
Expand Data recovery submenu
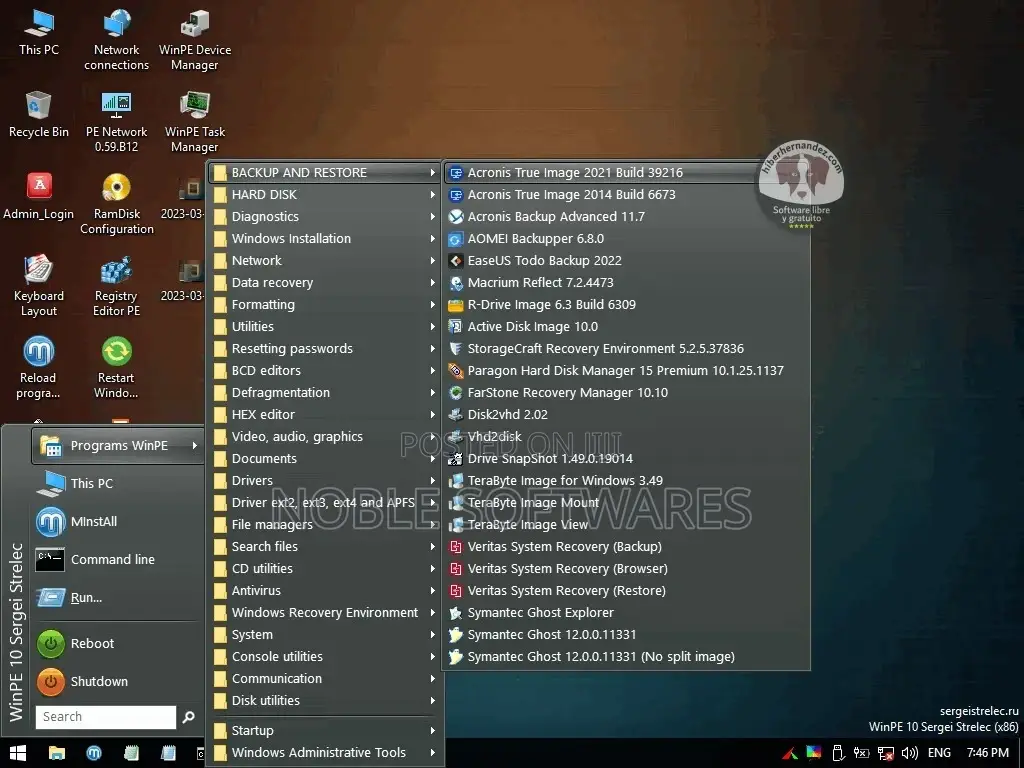(x=325, y=283)
